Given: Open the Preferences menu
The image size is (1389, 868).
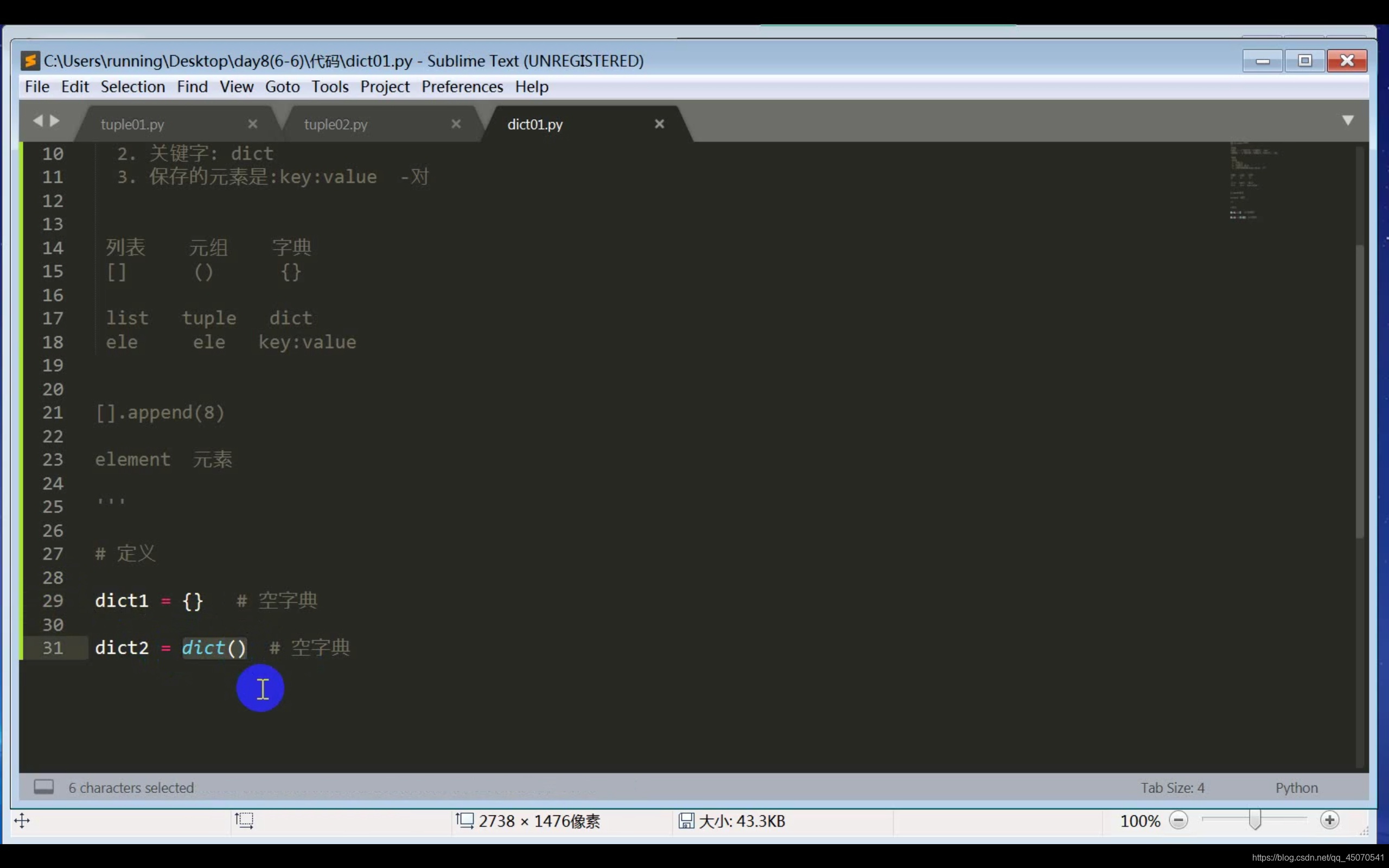Looking at the screenshot, I should [462, 87].
